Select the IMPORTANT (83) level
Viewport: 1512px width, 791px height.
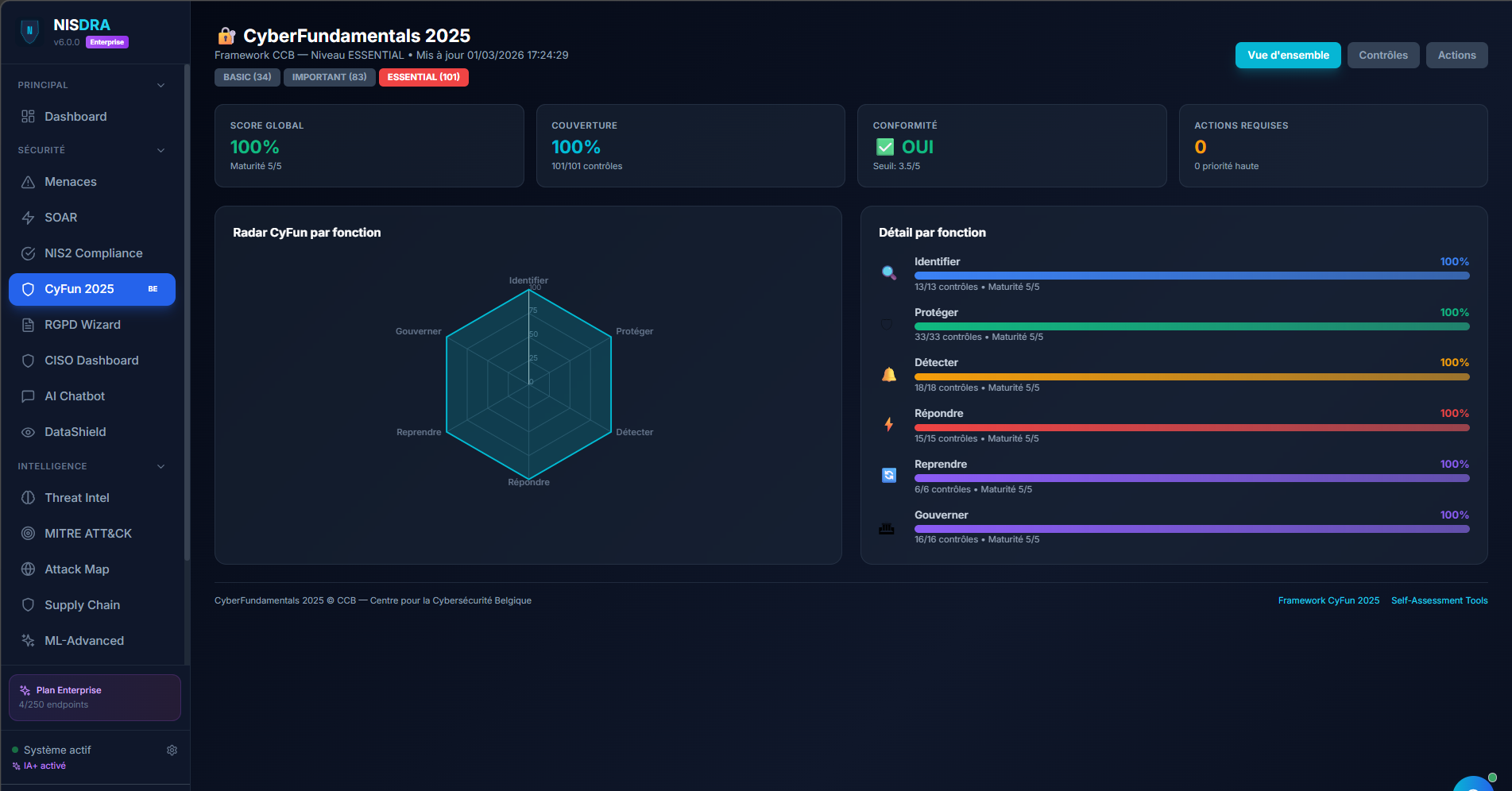pyautogui.click(x=329, y=77)
